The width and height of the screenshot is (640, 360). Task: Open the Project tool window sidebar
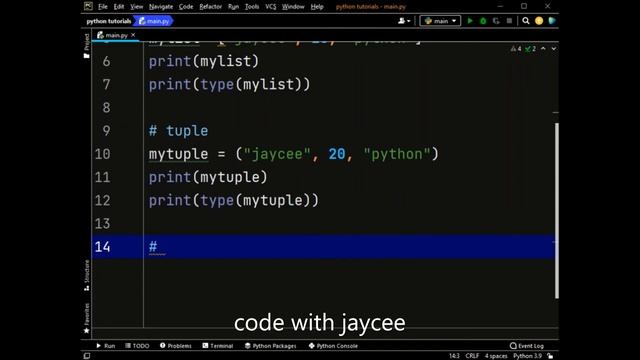pyautogui.click(x=87, y=46)
